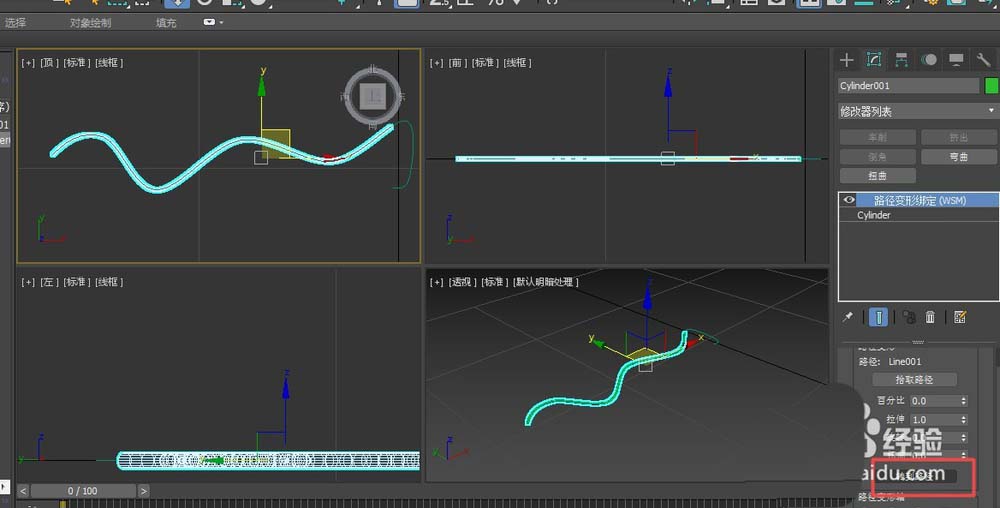Image resolution: width=1000 pixels, height=508 pixels.
Task: Apply the 弯曲 modifier button
Action: click(x=958, y=157)
